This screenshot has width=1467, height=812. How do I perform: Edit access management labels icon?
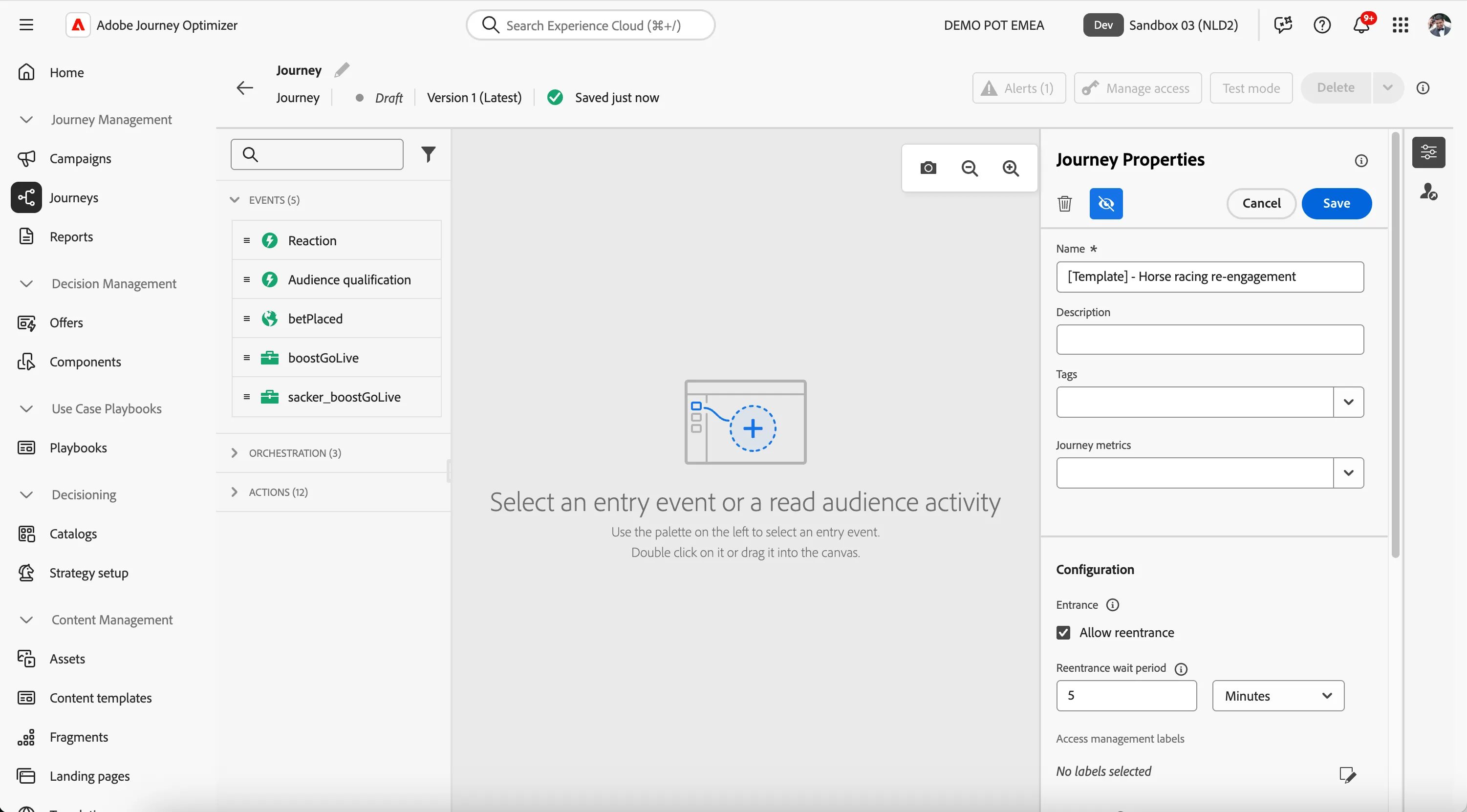(1347, 774)
